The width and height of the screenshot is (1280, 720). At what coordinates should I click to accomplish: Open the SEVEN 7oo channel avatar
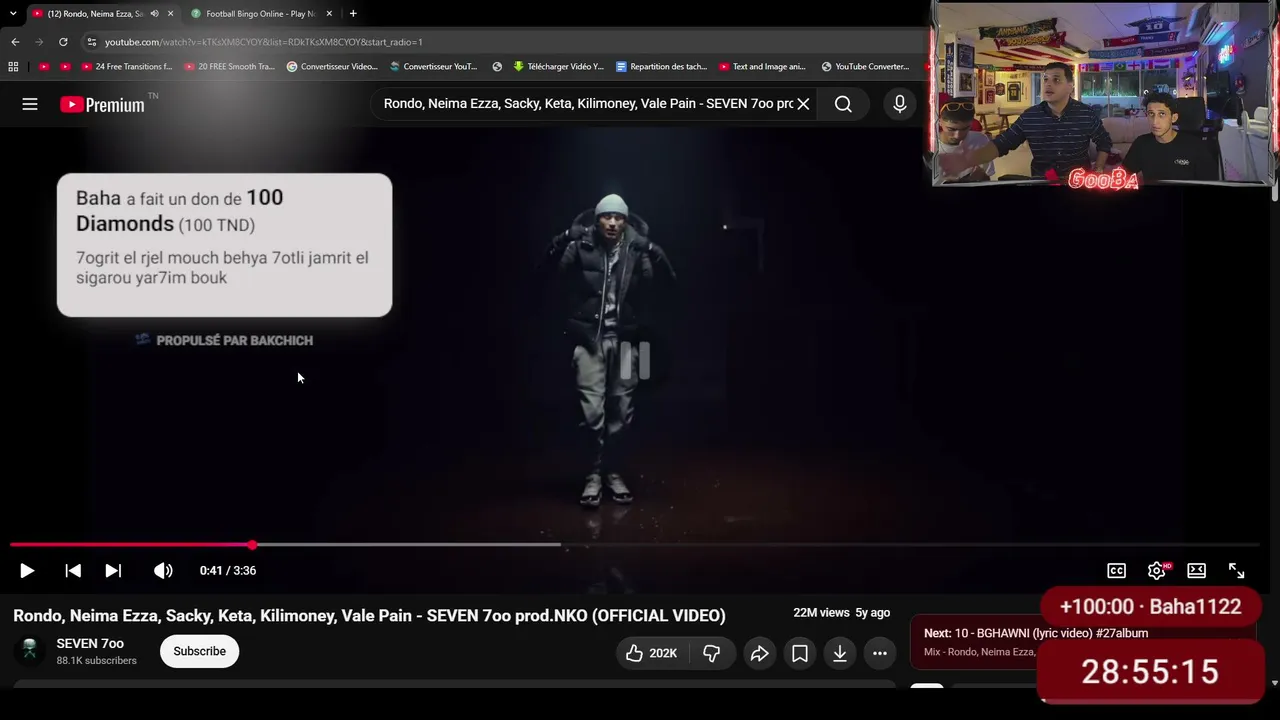point(30,651)
